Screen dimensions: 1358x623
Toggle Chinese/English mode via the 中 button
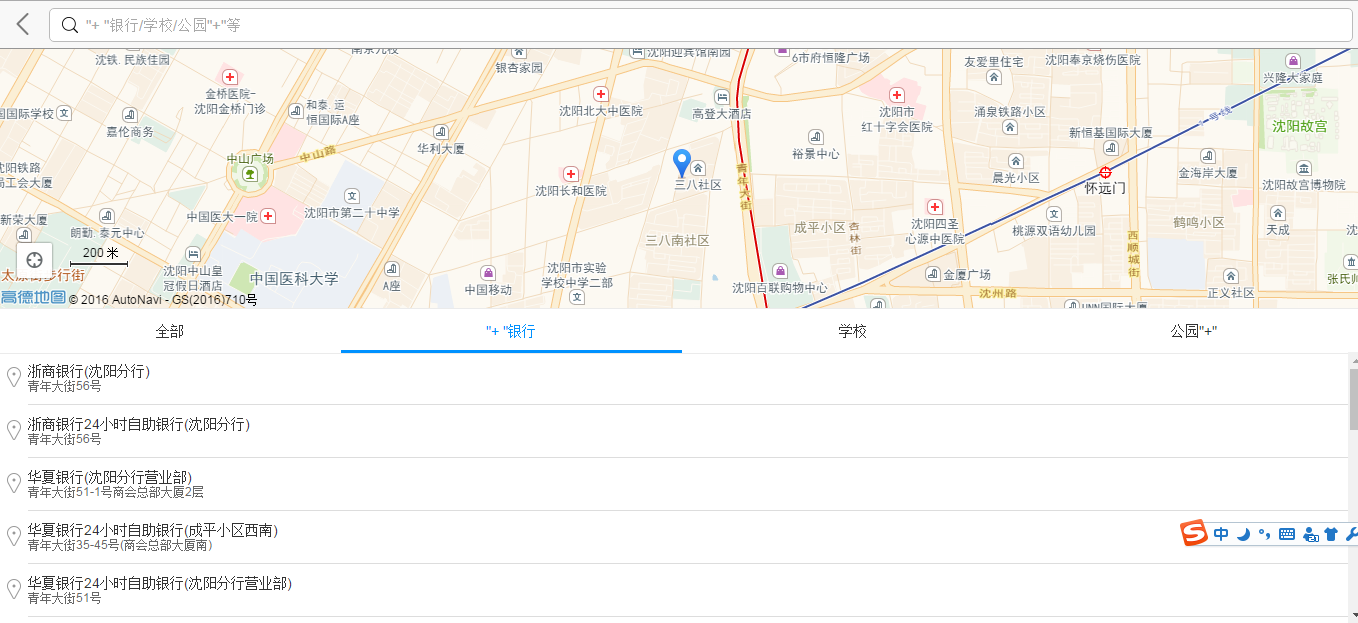1221,534
